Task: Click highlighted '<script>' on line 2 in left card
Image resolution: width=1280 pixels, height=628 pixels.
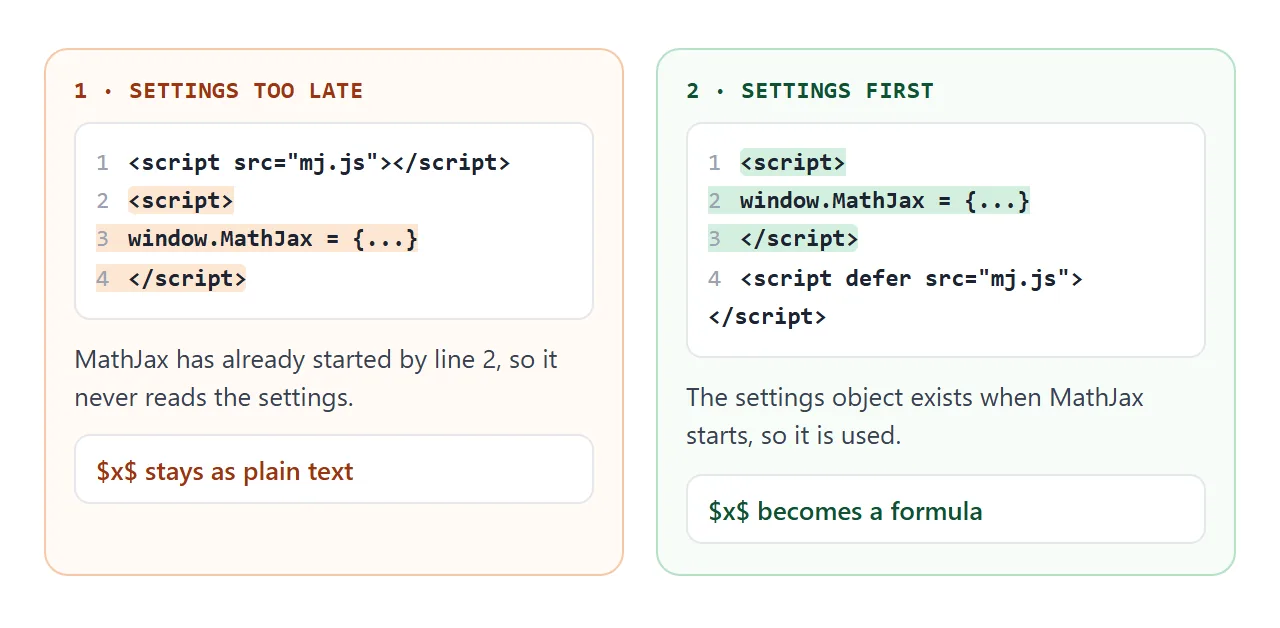Action: click(181, 201)
